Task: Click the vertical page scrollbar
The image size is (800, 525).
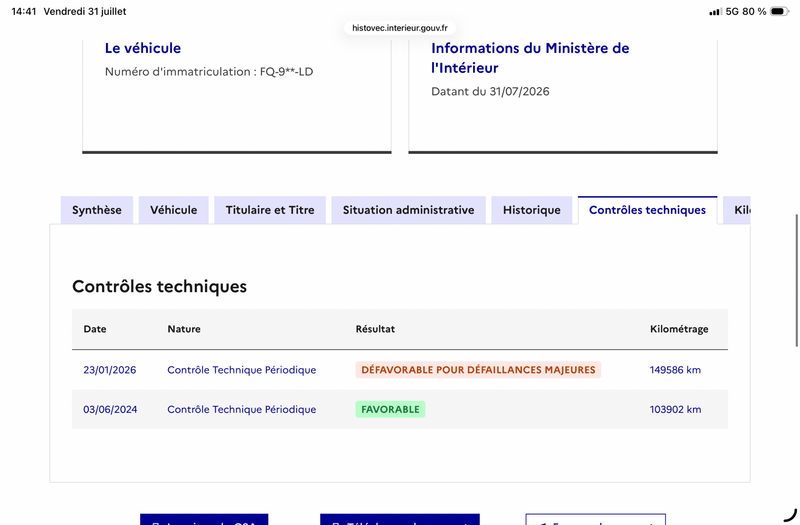Action: click(796, 281)
